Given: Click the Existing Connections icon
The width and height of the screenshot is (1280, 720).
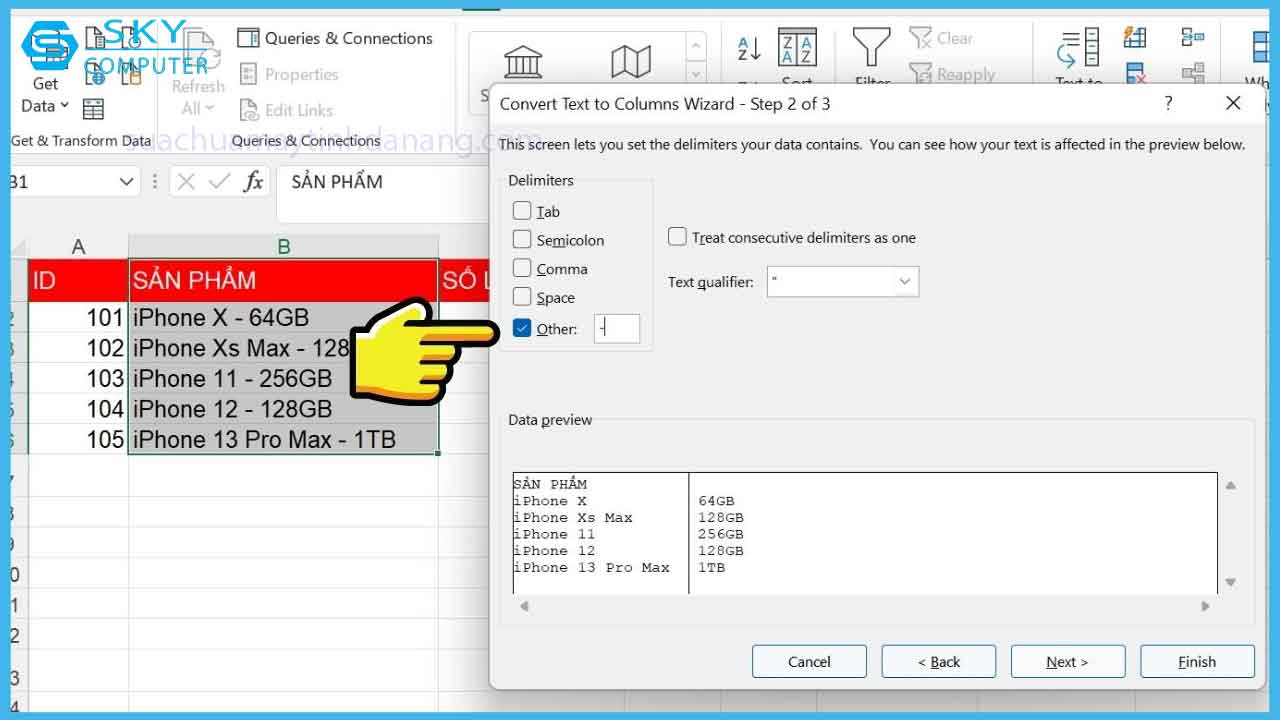Looking at the screenshot, I should point(131,74).
